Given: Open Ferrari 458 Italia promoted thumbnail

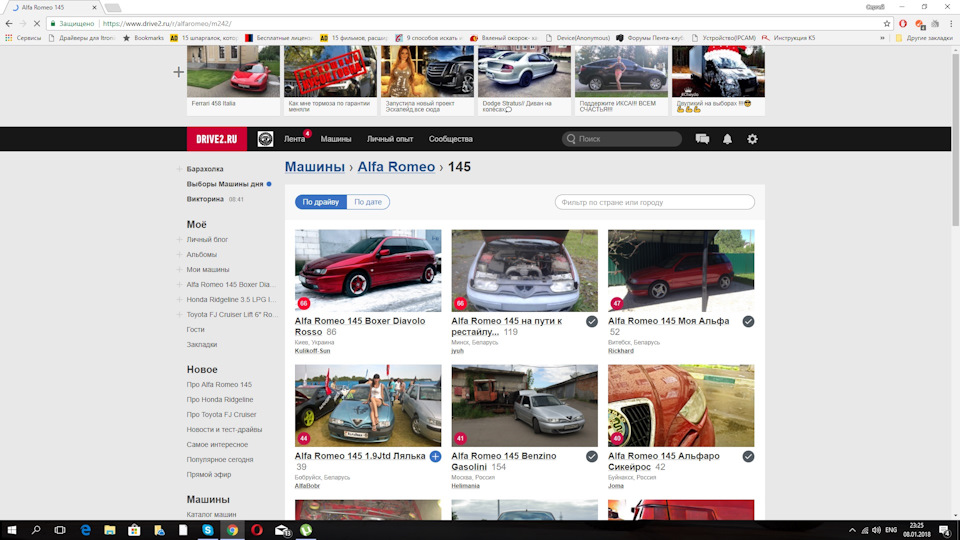Looking at the screenshot, I should (x=233, y=72).
